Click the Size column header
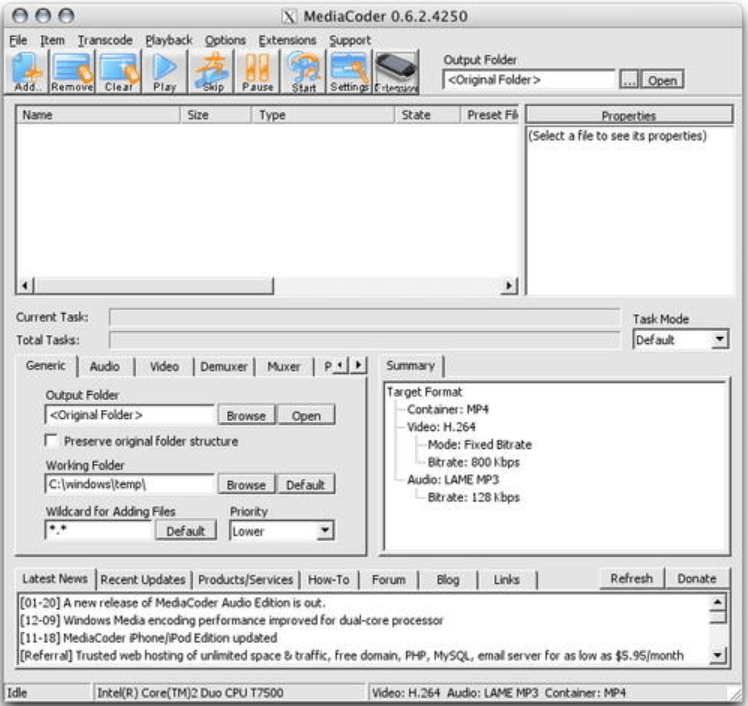 (216, 115)
